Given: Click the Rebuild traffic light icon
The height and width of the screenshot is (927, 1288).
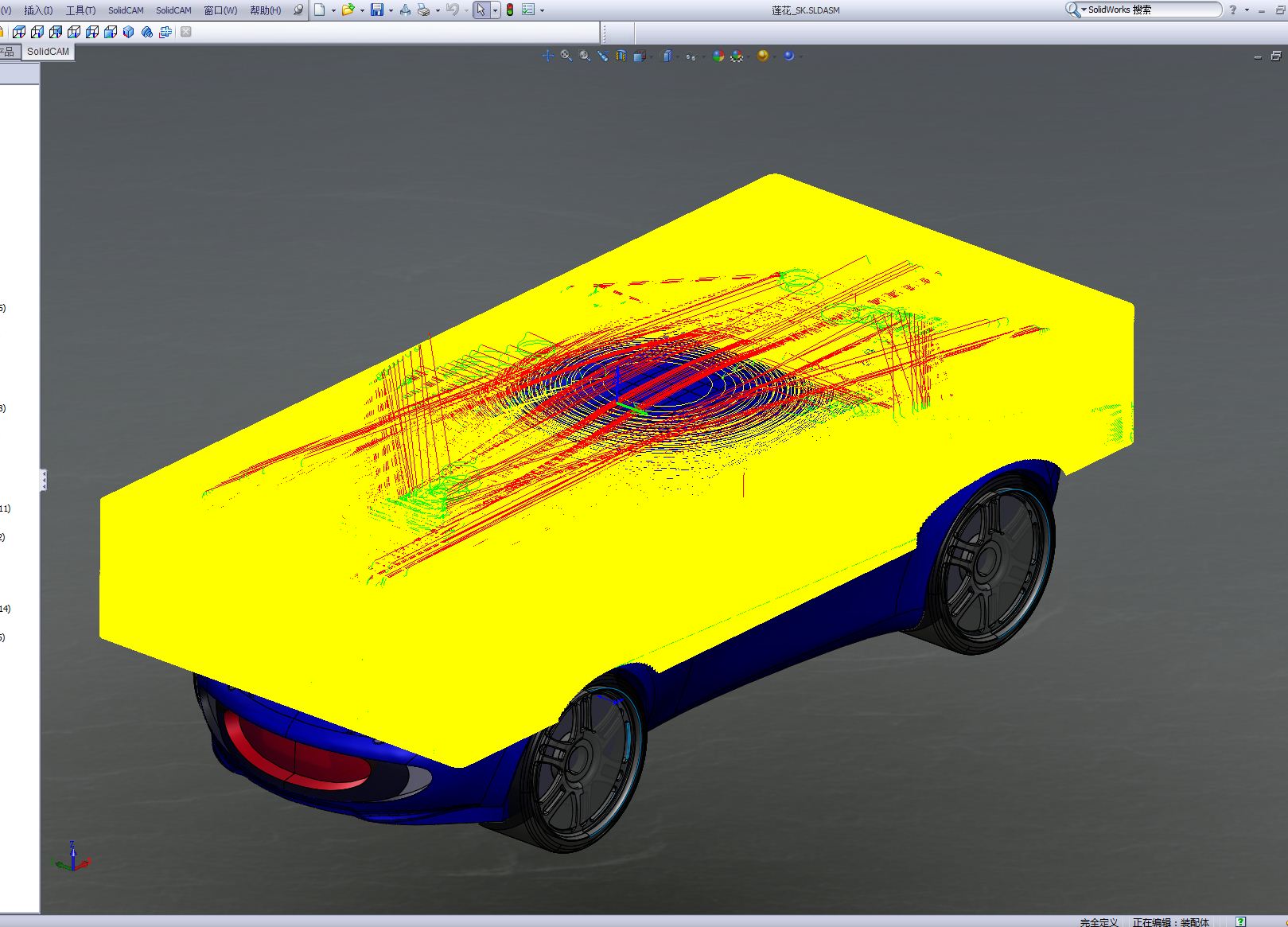Looking at the screenshot, I should point(509,10).
